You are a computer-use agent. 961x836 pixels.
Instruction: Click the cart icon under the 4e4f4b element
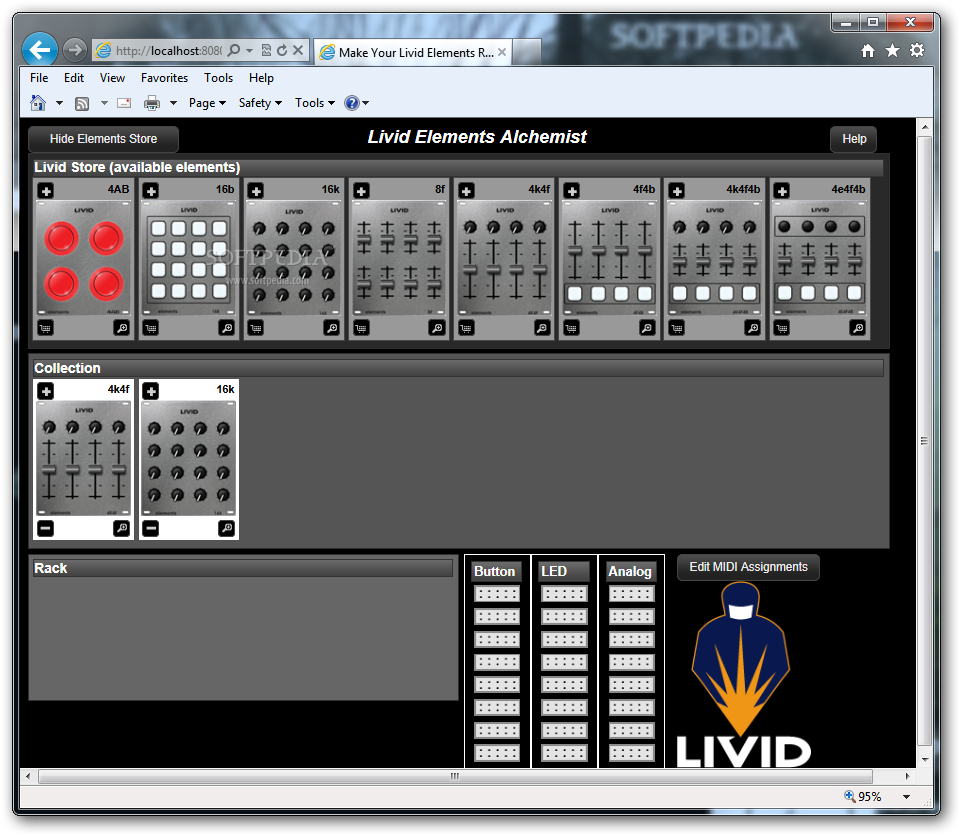[781, 328]
